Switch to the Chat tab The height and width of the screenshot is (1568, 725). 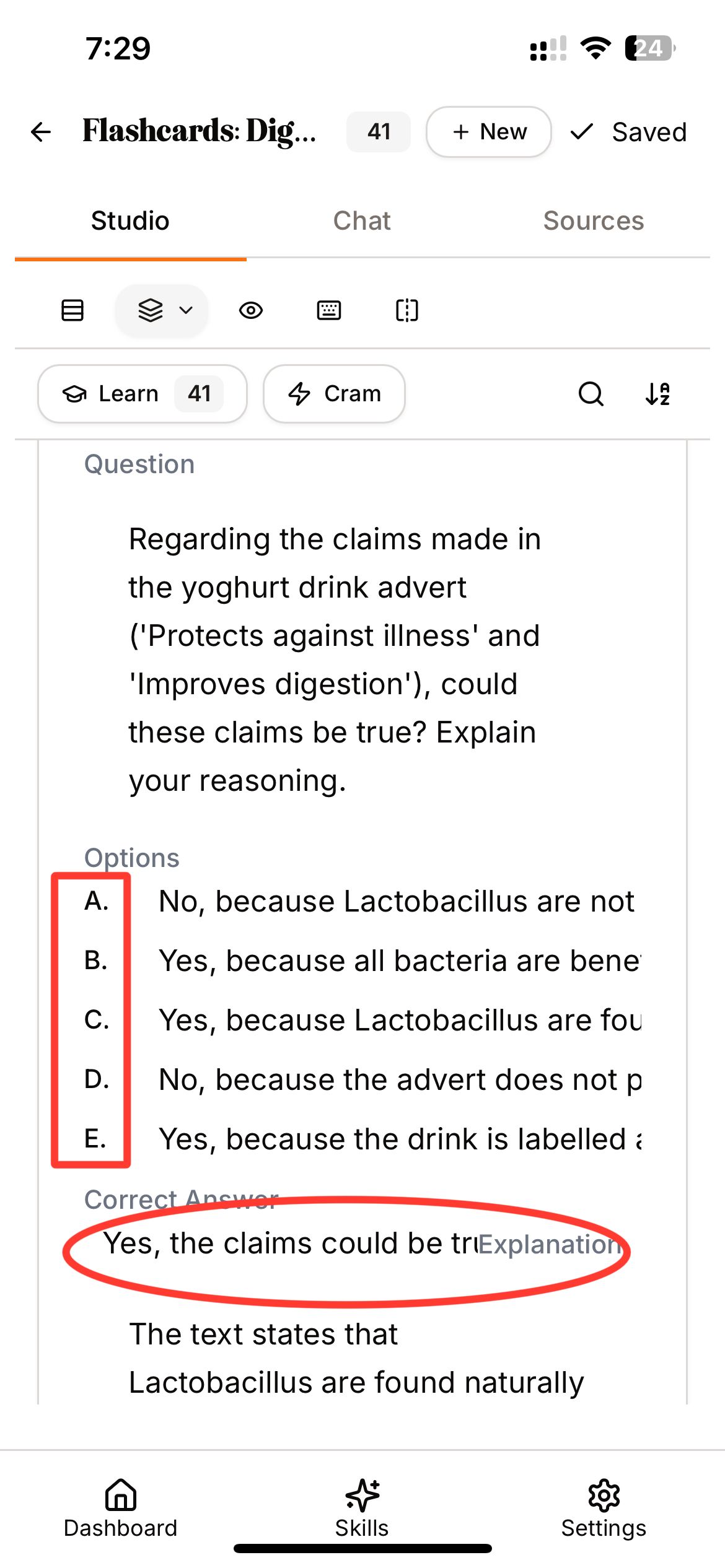pyautogui.click(x=362, y=221)
